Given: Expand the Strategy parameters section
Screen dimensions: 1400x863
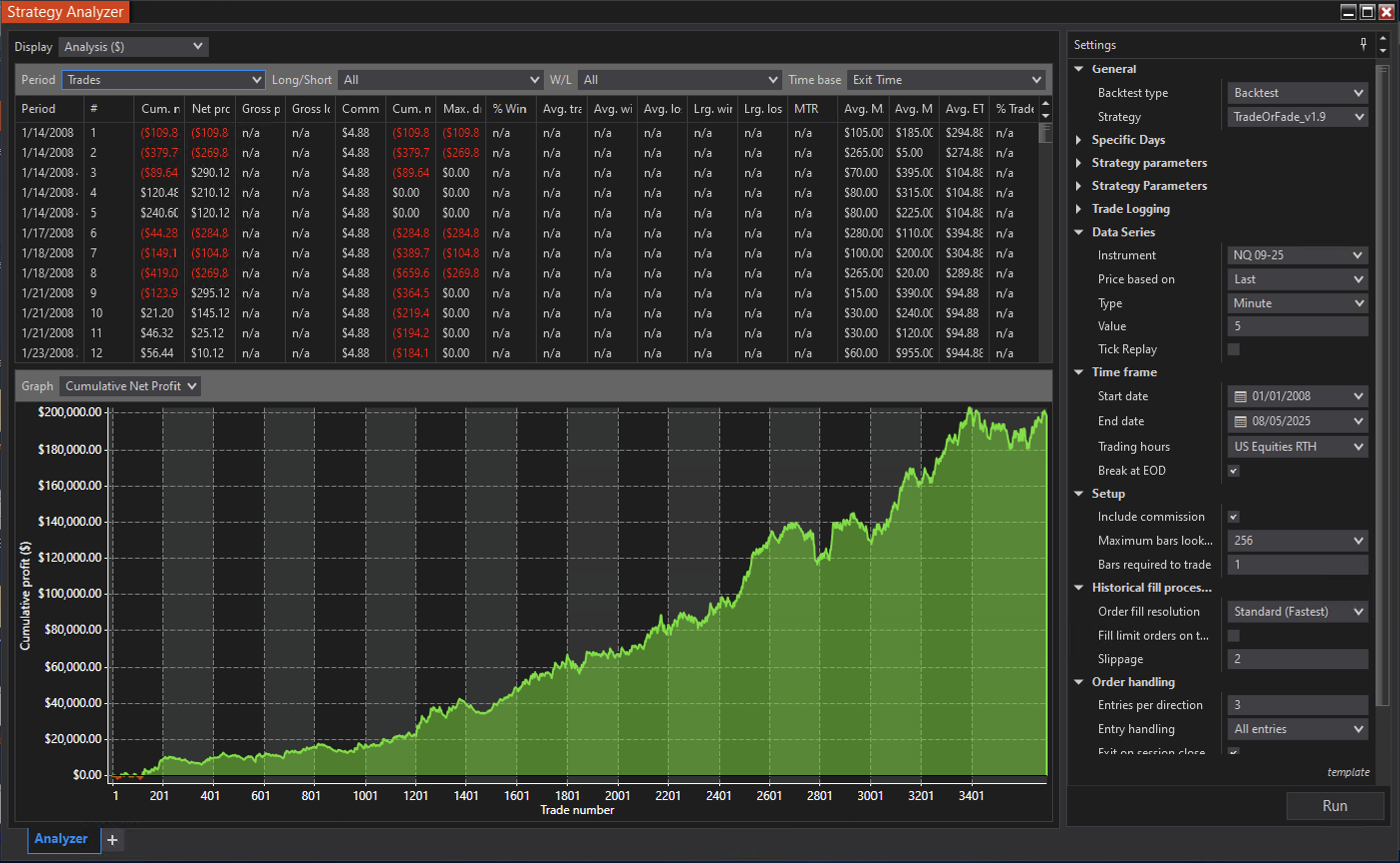Looking at the screenshot, I should pos(1079,163).
